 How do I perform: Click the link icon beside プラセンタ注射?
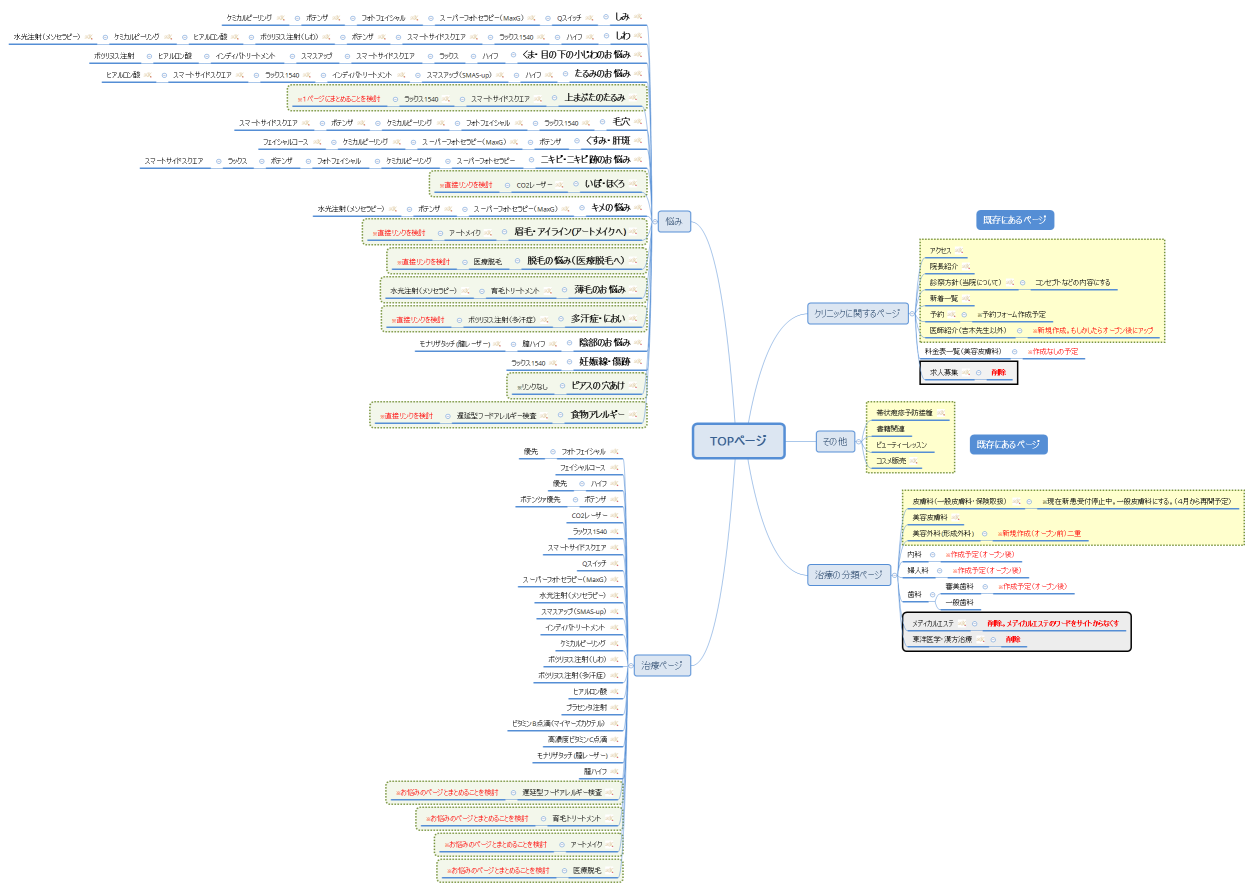coord(615,707)
